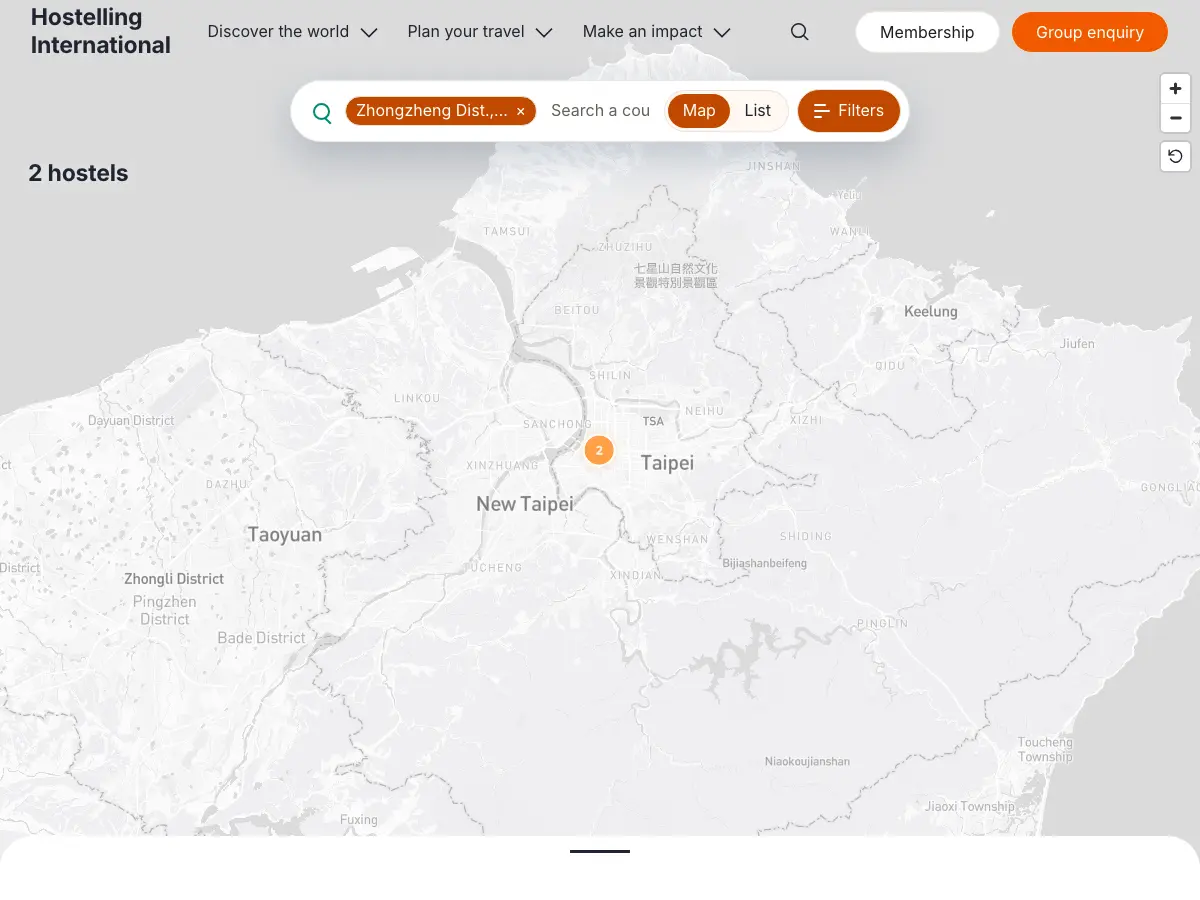Zoom in on the map

coord(1175,89)
